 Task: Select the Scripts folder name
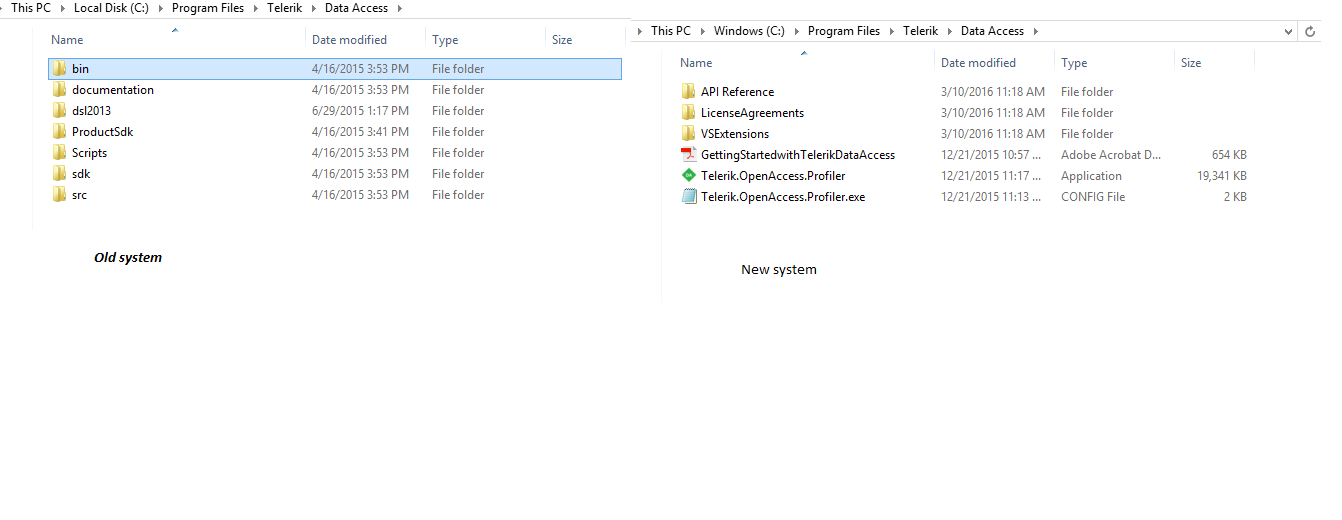pyautogui.click(x=89, y=153)
